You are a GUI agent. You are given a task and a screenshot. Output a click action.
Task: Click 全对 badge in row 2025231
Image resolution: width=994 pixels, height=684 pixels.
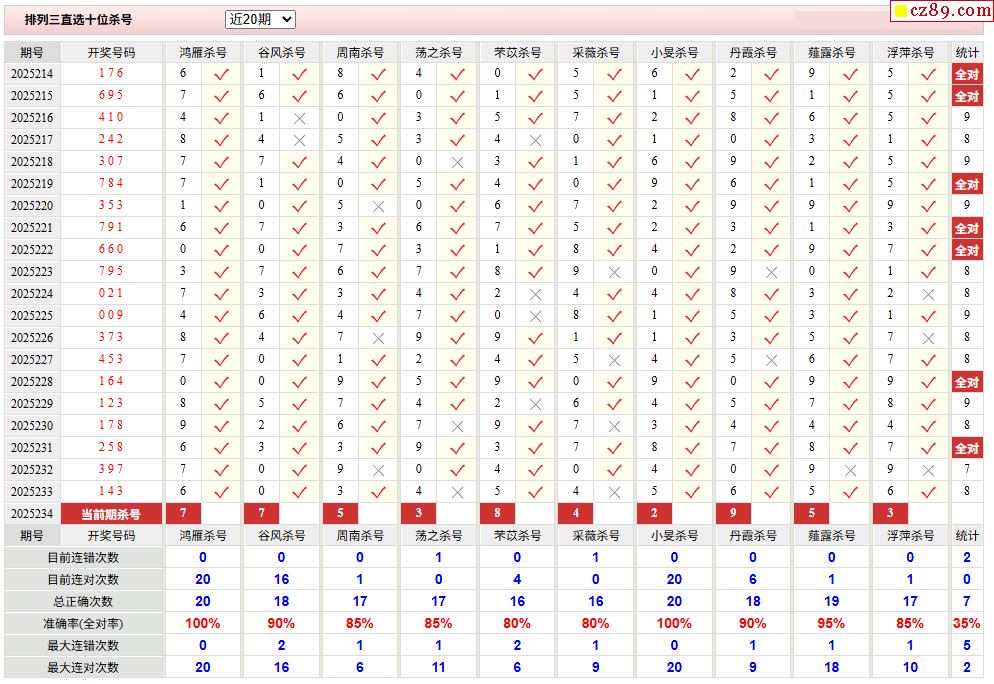[967, 448]
